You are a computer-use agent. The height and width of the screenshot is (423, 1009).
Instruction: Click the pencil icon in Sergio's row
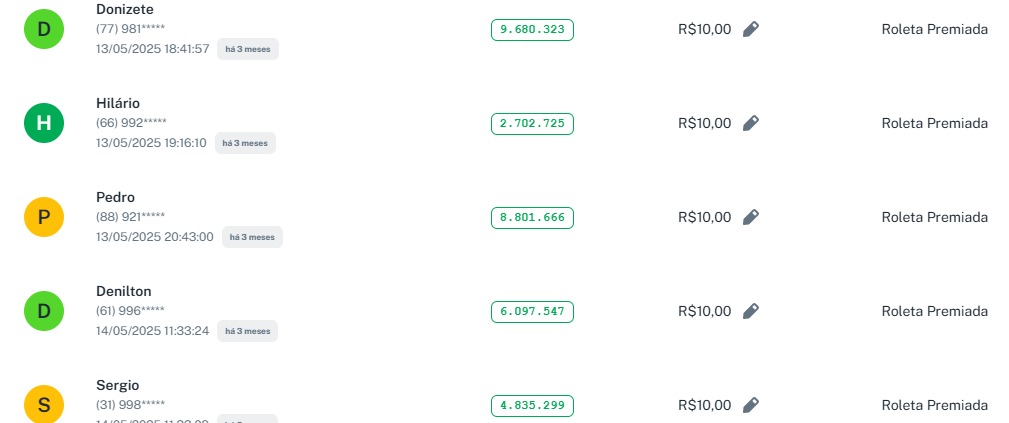pyautogui.click(x=751, y=405)
